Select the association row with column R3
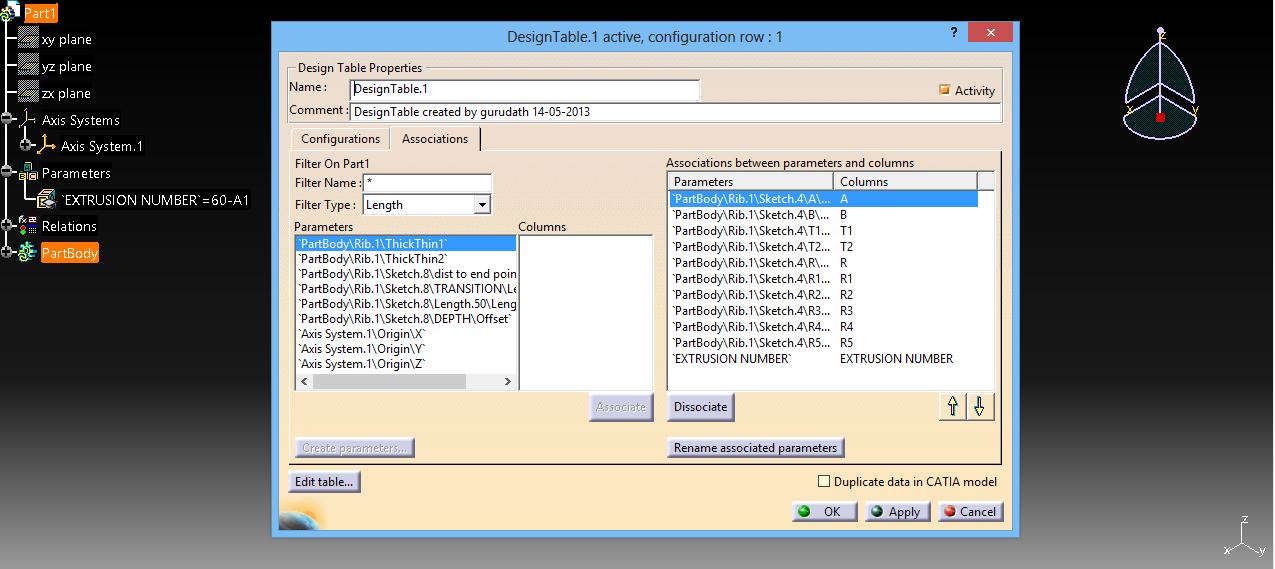Image resolution: width=1275 pixels, height=569 pixels. [x=823, y=311]
